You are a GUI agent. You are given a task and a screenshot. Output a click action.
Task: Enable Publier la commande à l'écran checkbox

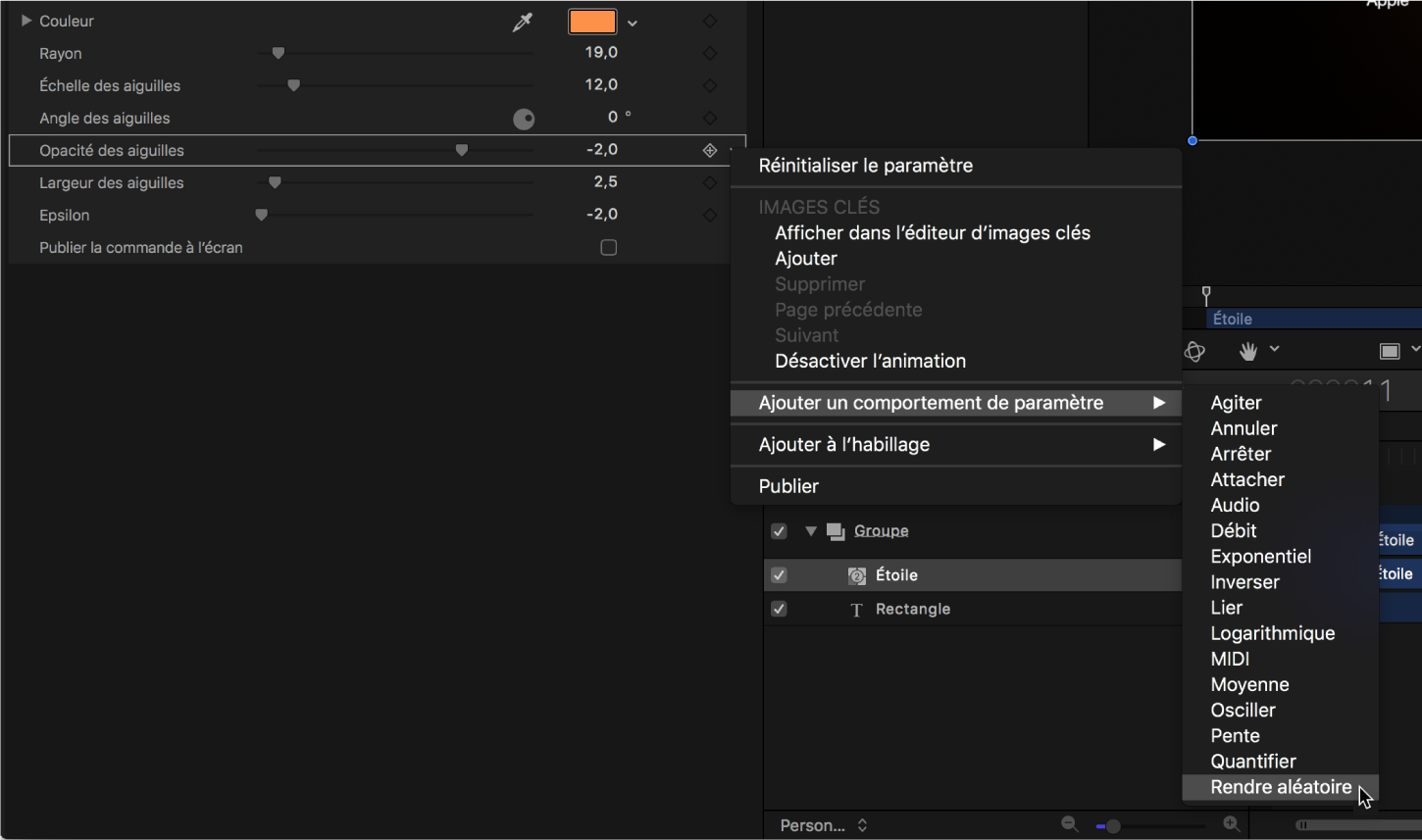pyautogui.click(x=609, y=248)
